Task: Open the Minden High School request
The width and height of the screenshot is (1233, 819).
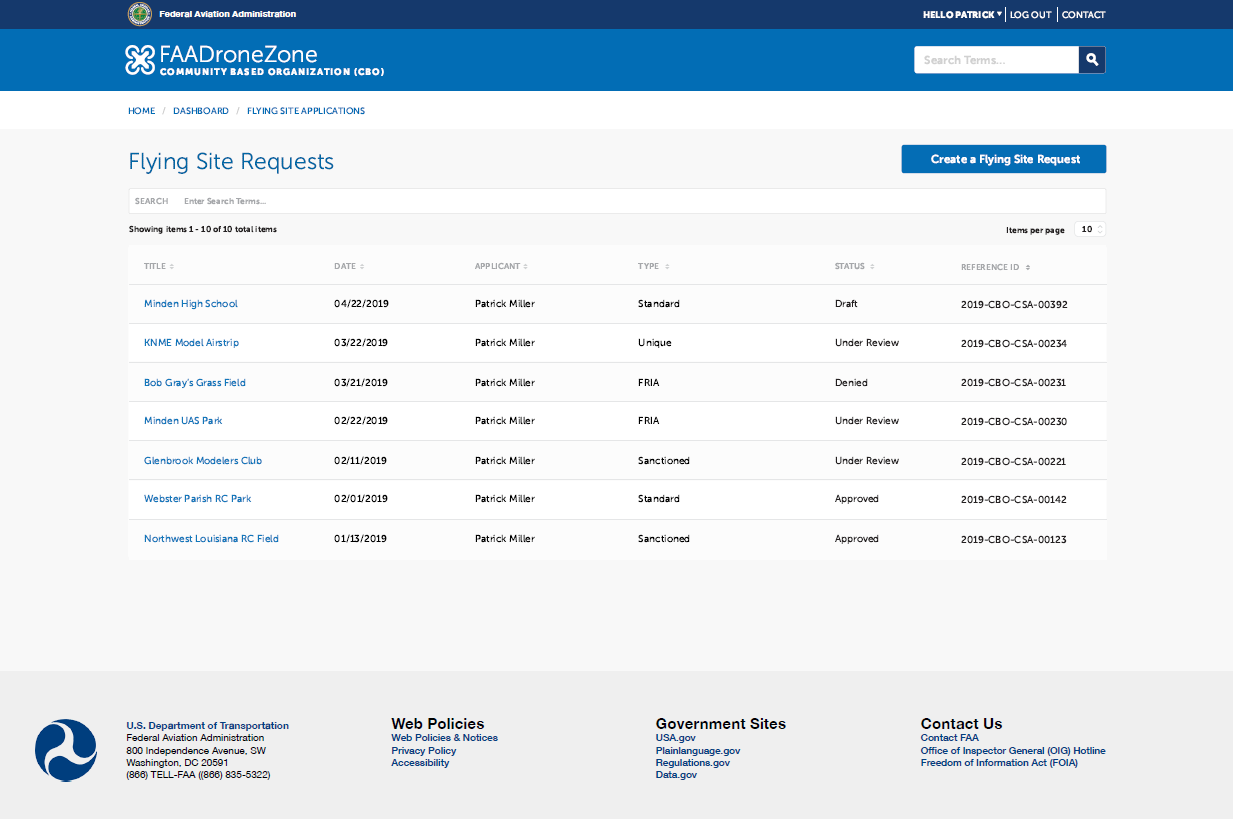Action: pos(191,304)
